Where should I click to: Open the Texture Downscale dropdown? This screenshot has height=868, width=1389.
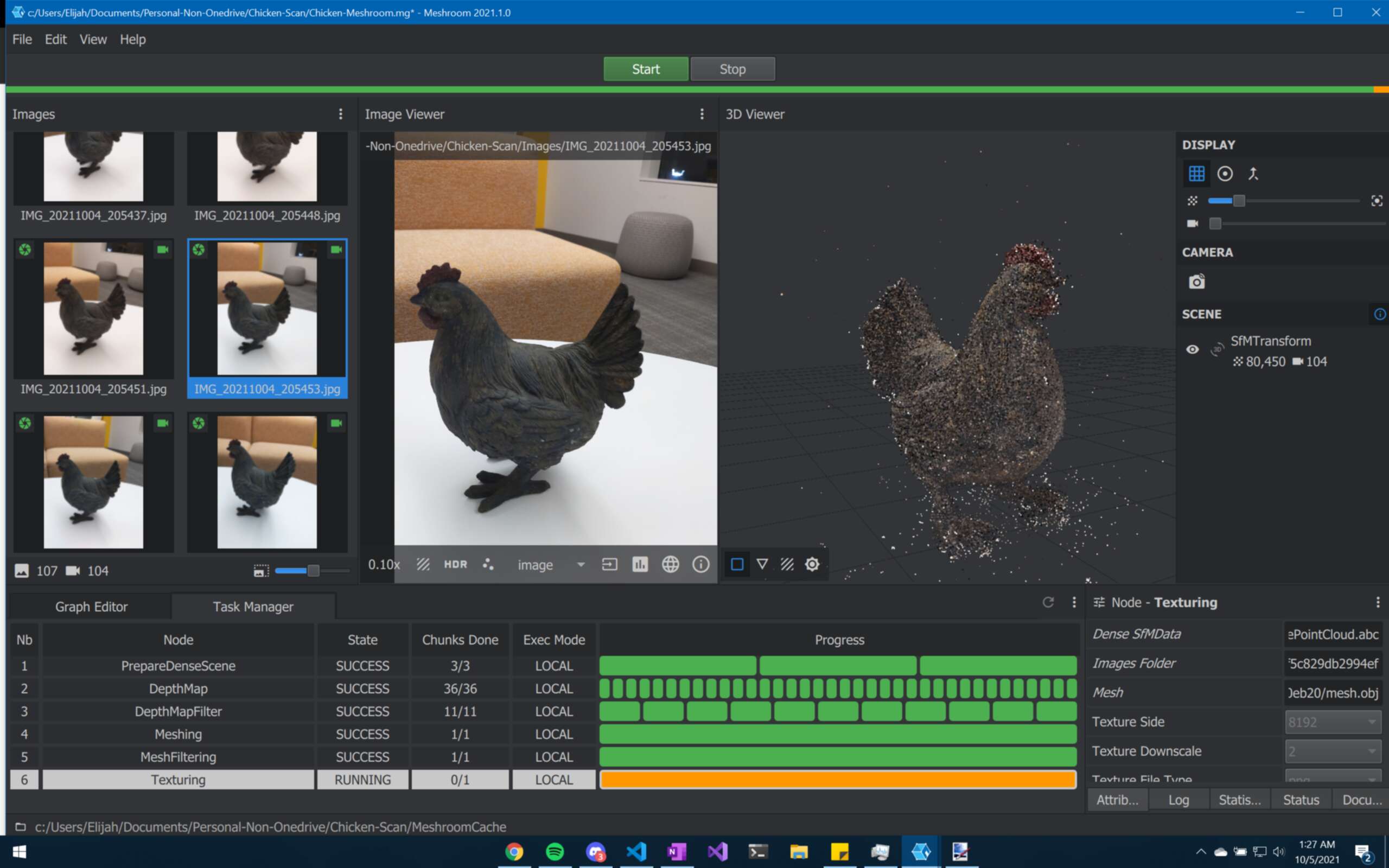click(x=1333, y=751)
